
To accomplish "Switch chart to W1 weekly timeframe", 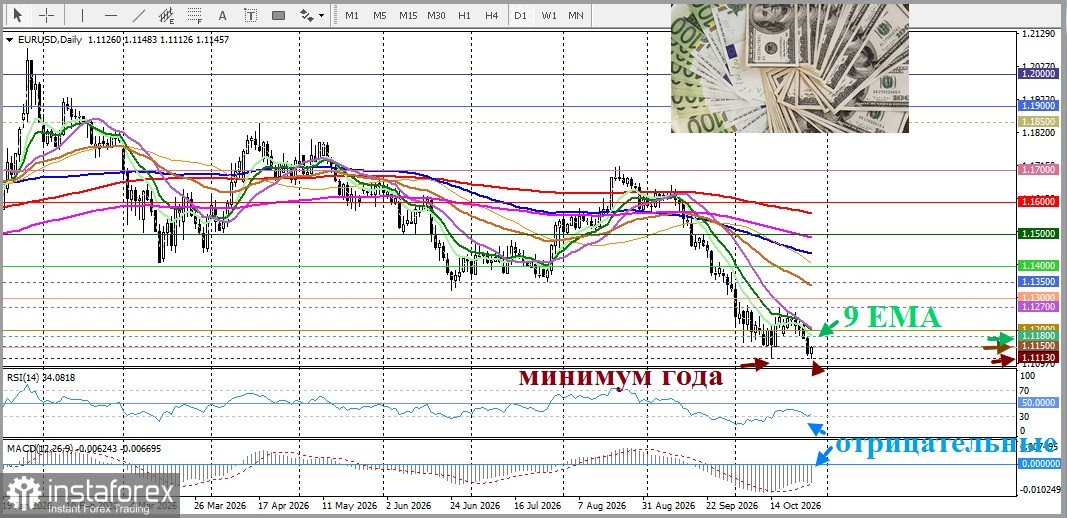I will pyautogui.click(x=548, y=15).
